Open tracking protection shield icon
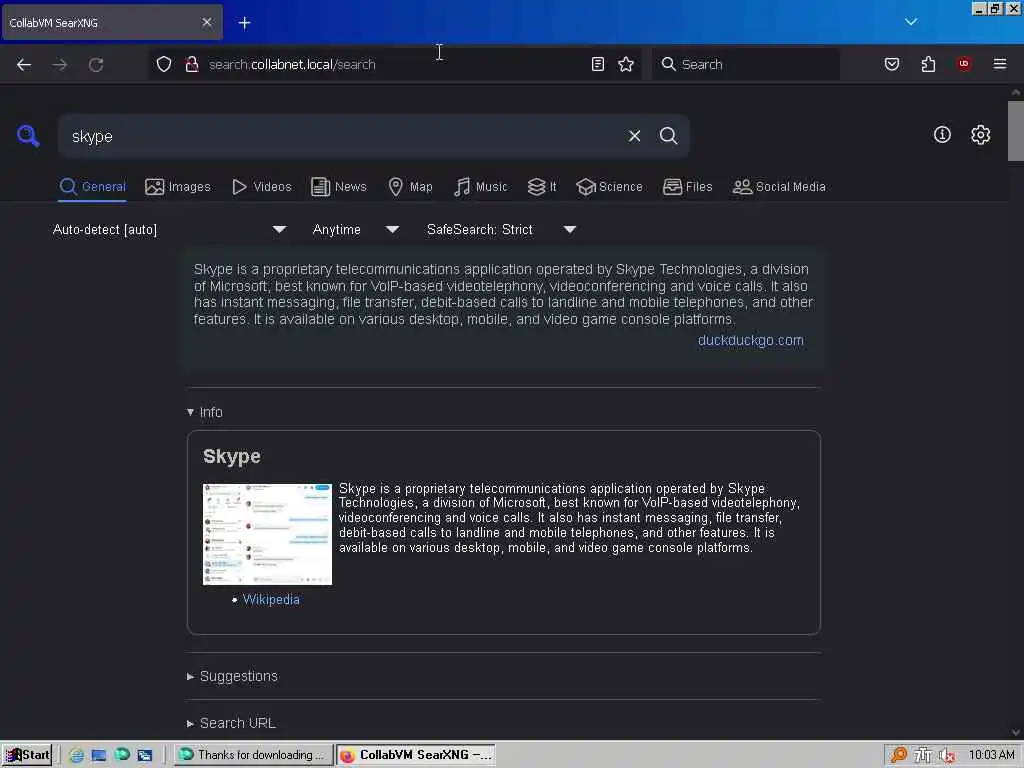The width and height of the screenshot is (1024, 768). [x=164, y=64]
